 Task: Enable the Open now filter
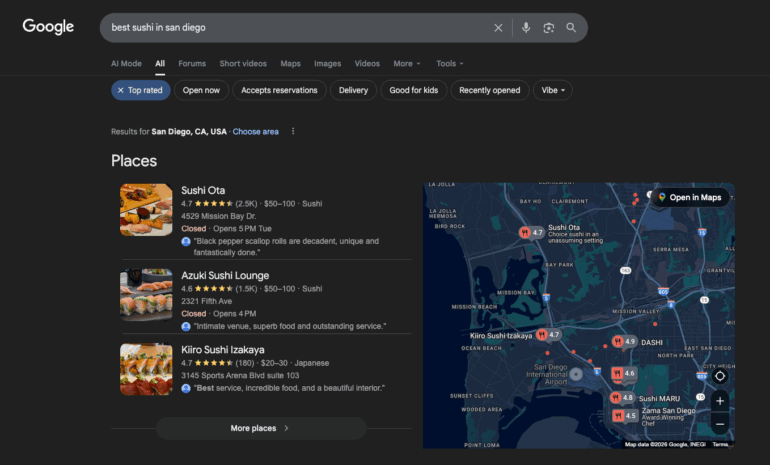[x=201, y=90]
